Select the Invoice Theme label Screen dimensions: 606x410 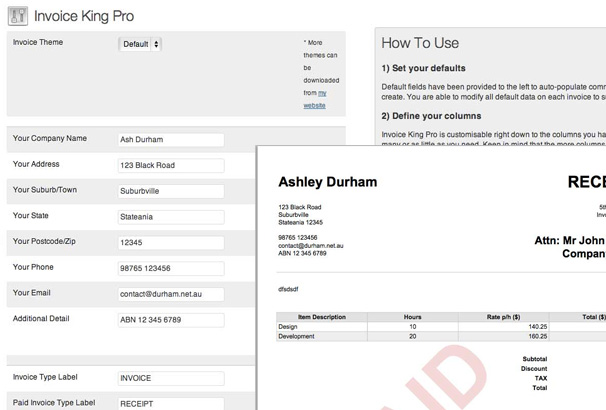[38, 42]
